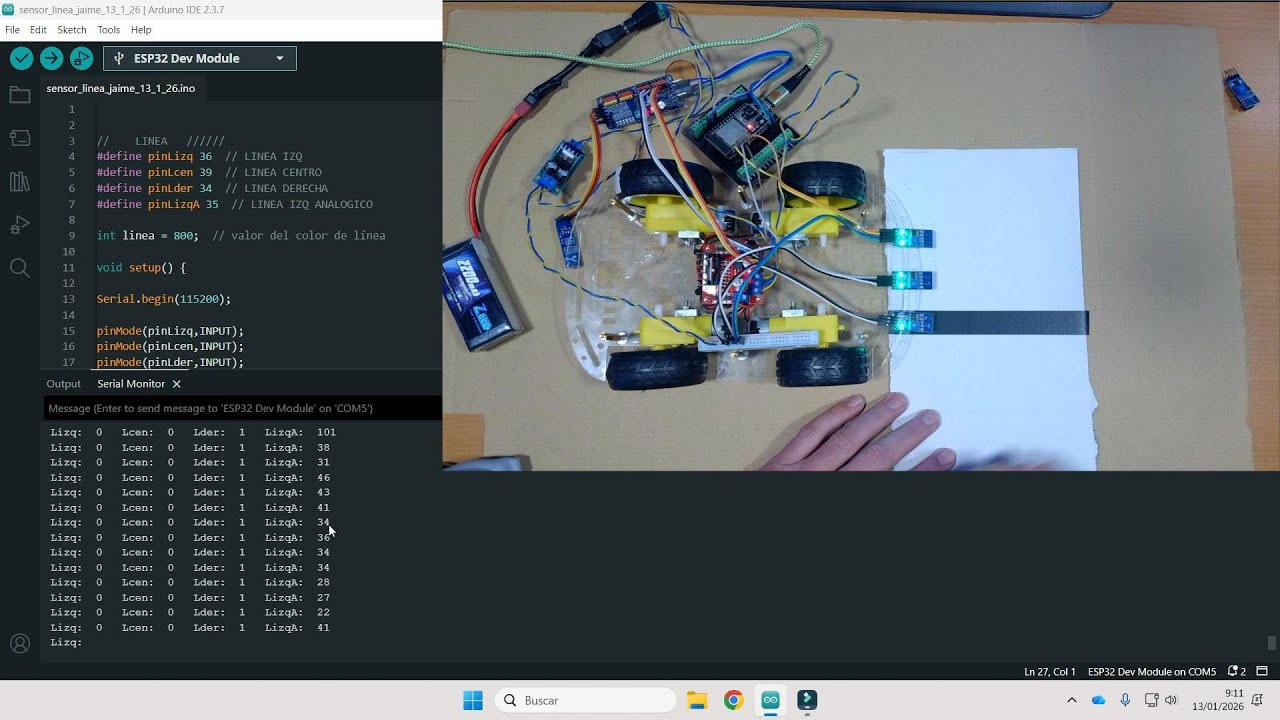1280x720 pixels.
Task: Open the Tools menu
Action: coord(108,30)
